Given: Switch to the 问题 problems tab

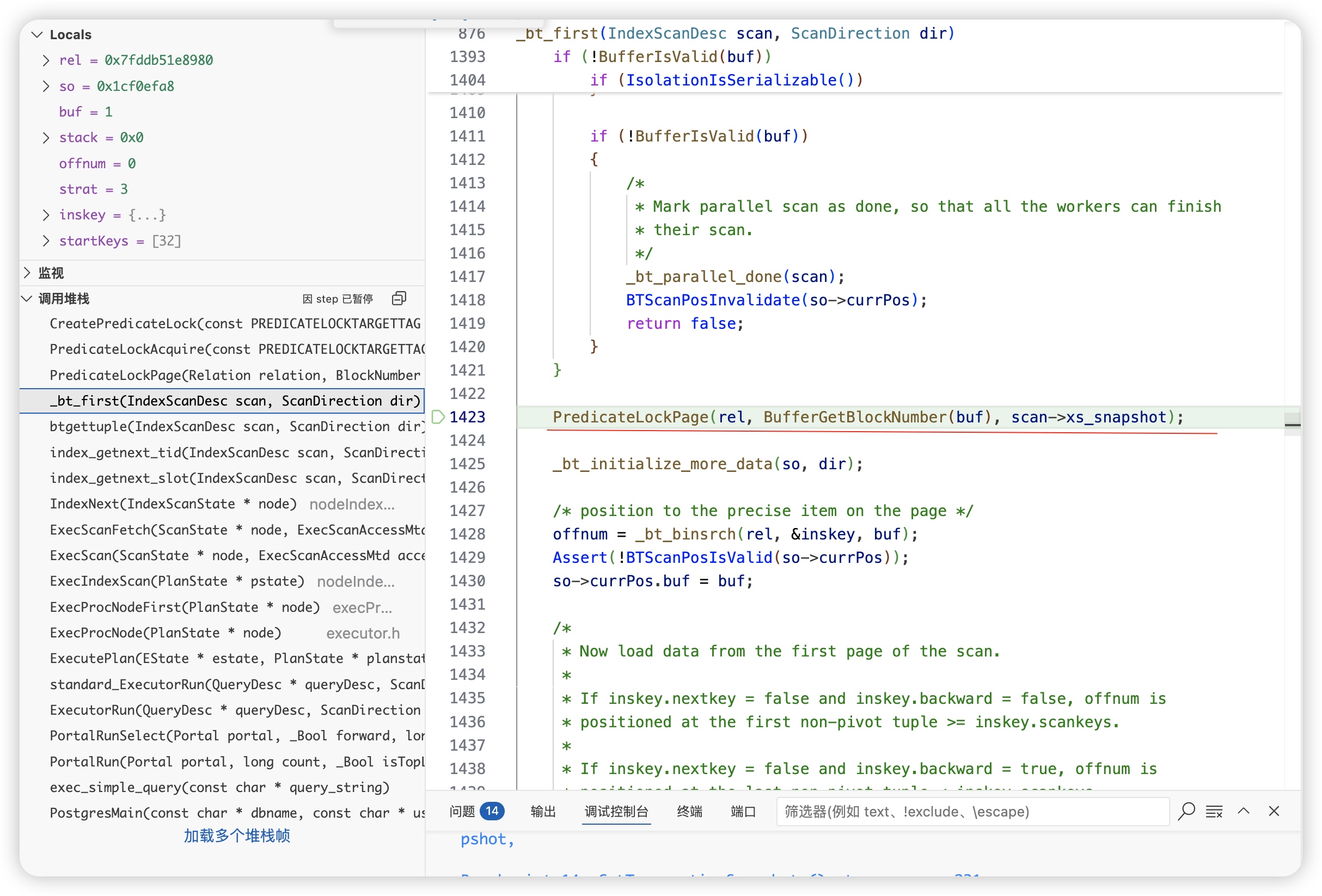Looking at the screenshot, I should coord(462,811).
